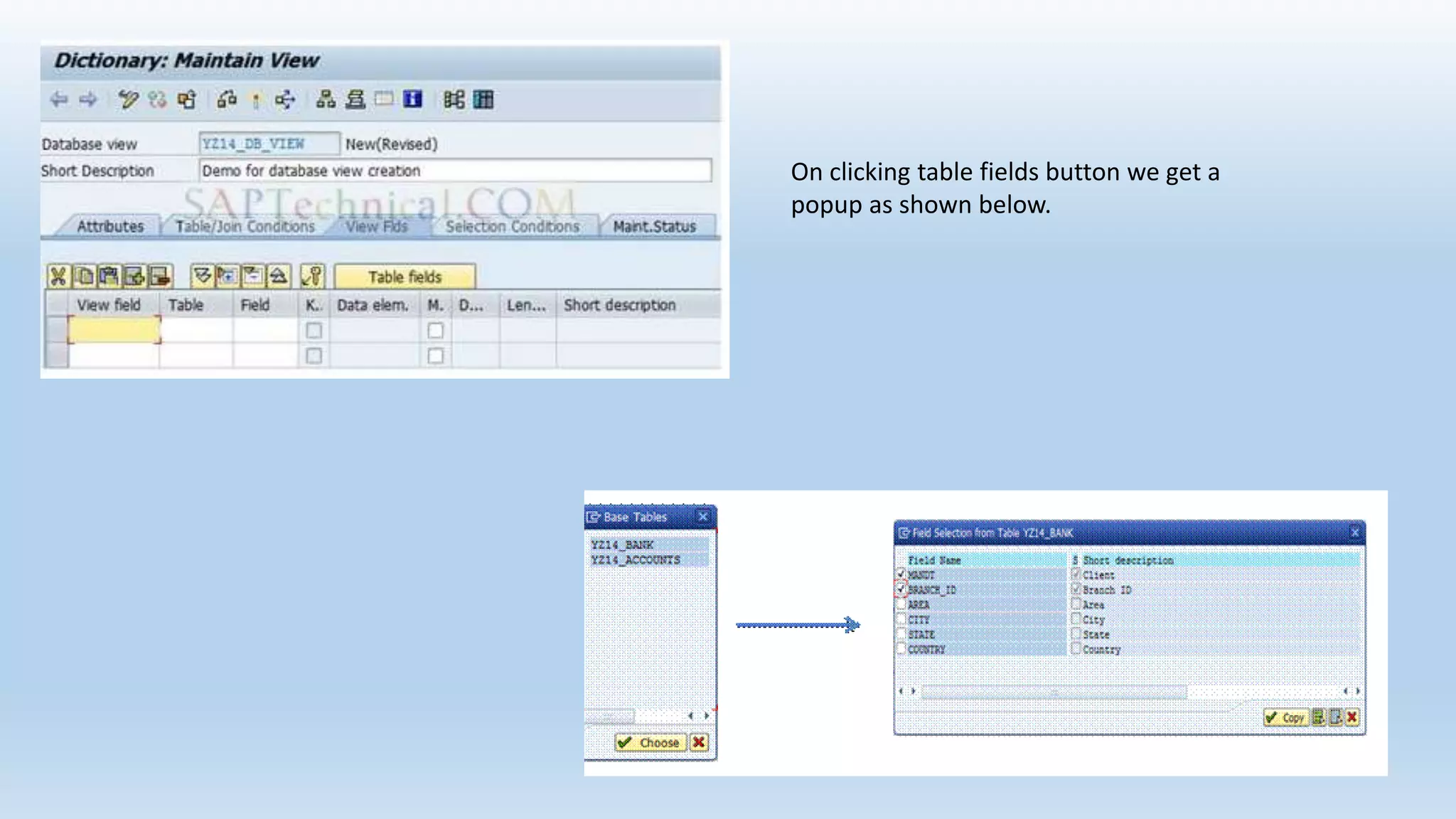Open the Table/Join Conditions tab
The width and height of the screenshot is (1456, 819).
[245, 226]
